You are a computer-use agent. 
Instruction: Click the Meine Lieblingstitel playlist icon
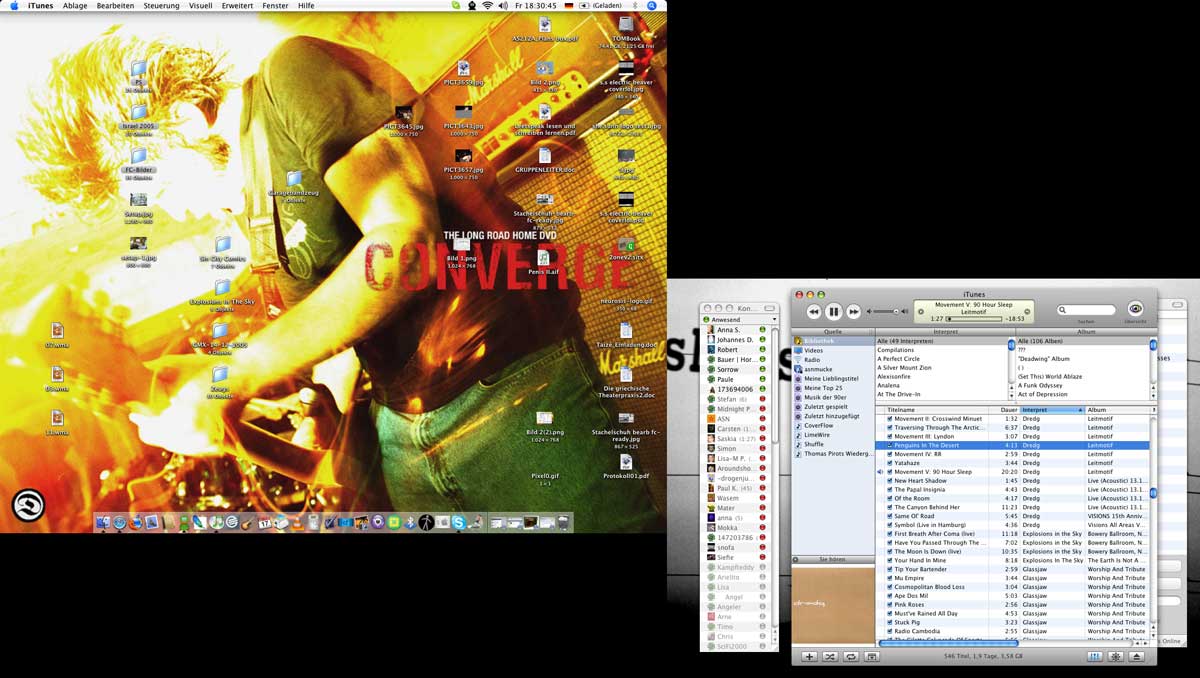[x=798, y=379]
